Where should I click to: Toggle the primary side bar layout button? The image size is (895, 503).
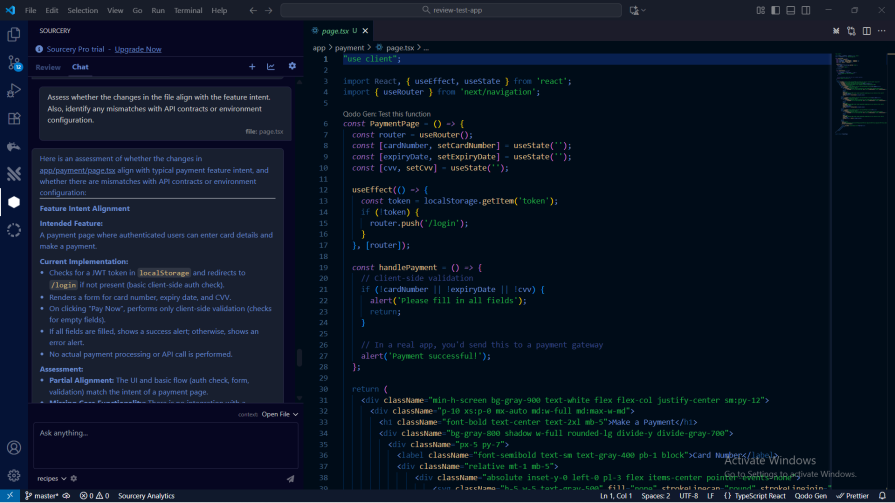point(775,10)
